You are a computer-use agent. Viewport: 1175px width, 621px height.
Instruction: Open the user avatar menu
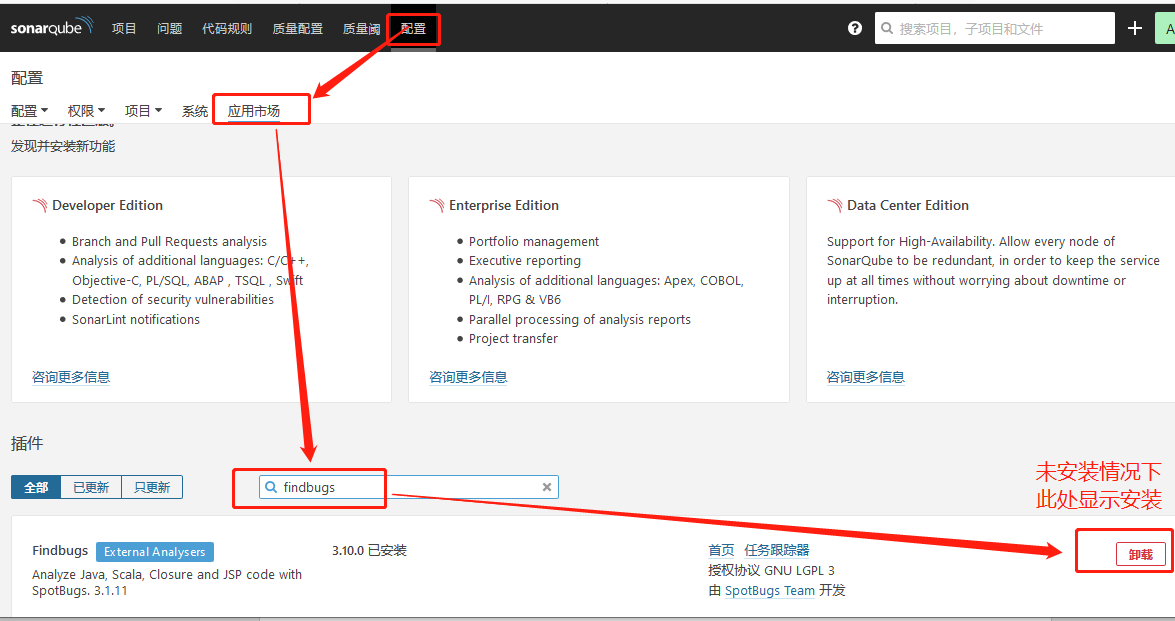[1168, 28]
